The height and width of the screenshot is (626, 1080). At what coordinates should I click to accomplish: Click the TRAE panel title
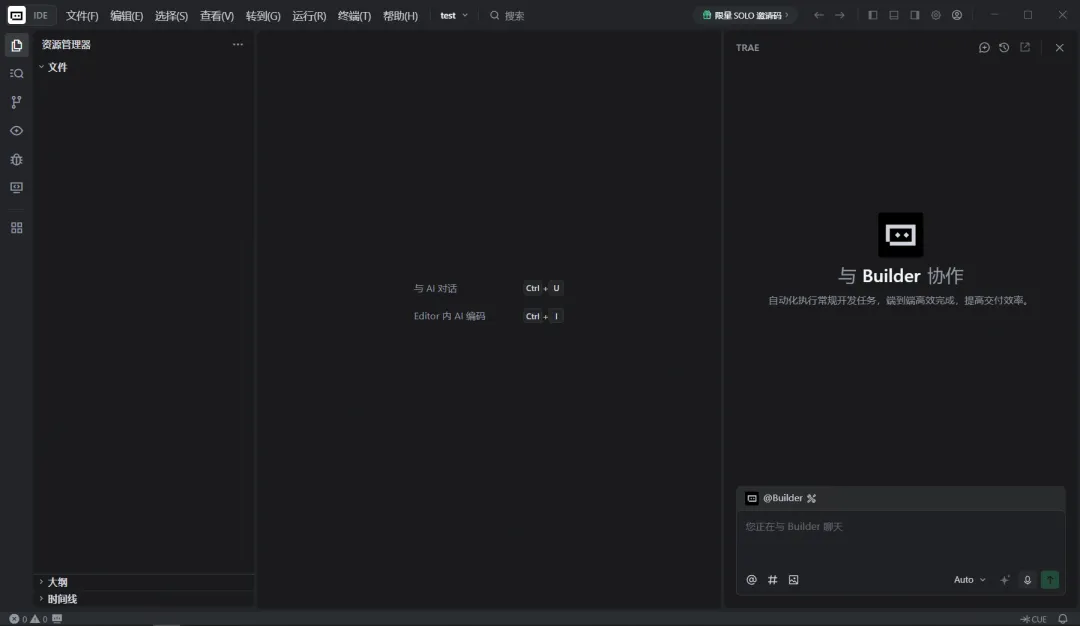click(x=747, y=48)
